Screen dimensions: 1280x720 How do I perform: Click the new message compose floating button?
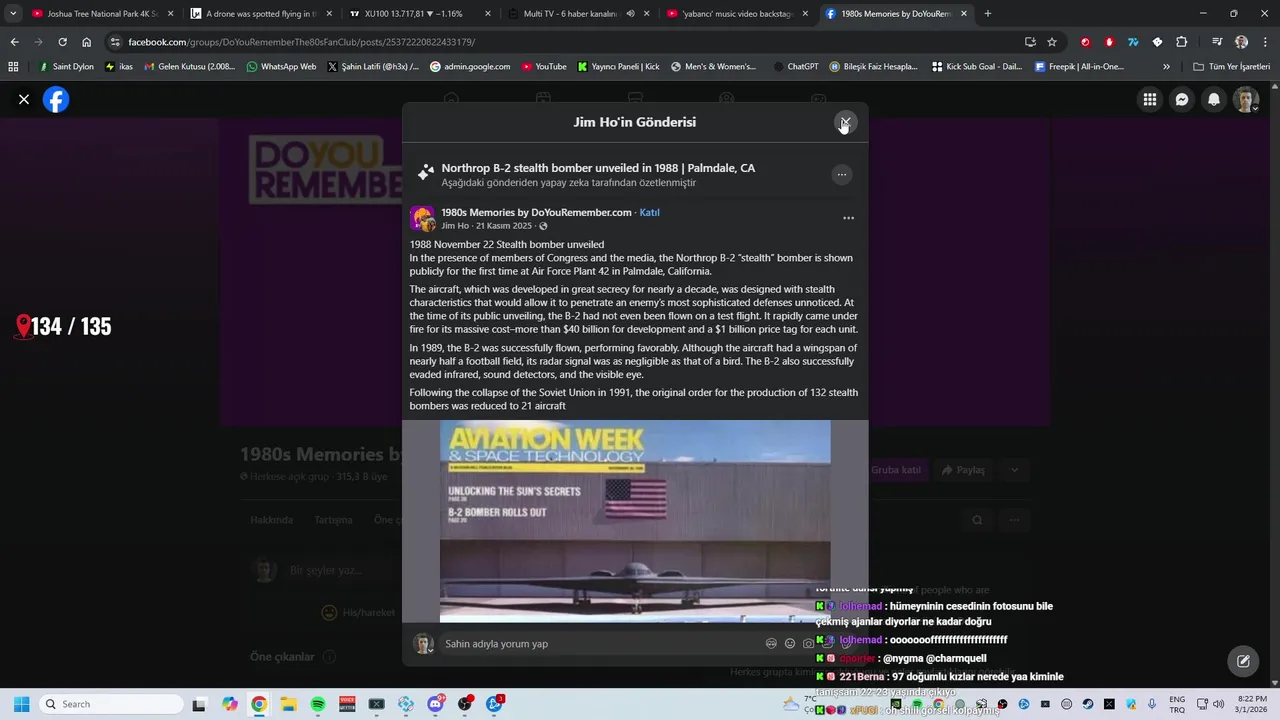(x=1243, y=661)
